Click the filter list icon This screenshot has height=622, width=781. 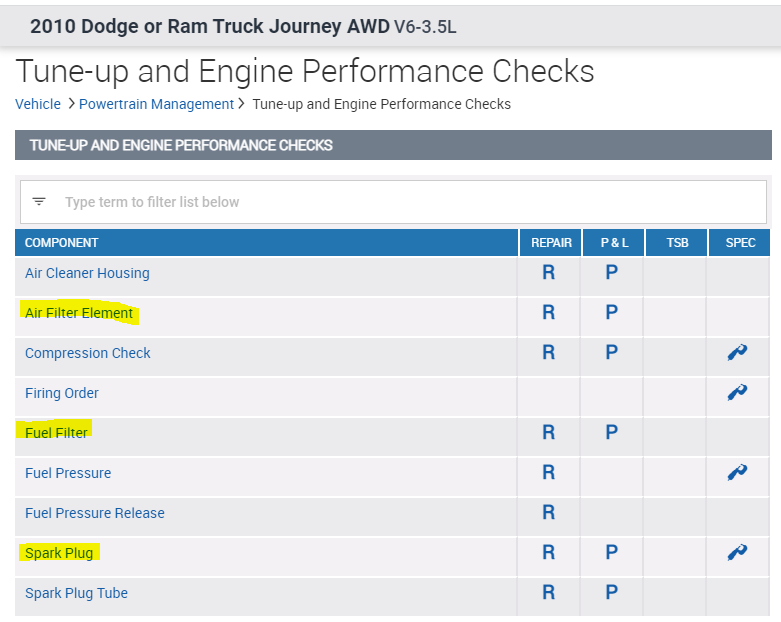pos(39,202)
